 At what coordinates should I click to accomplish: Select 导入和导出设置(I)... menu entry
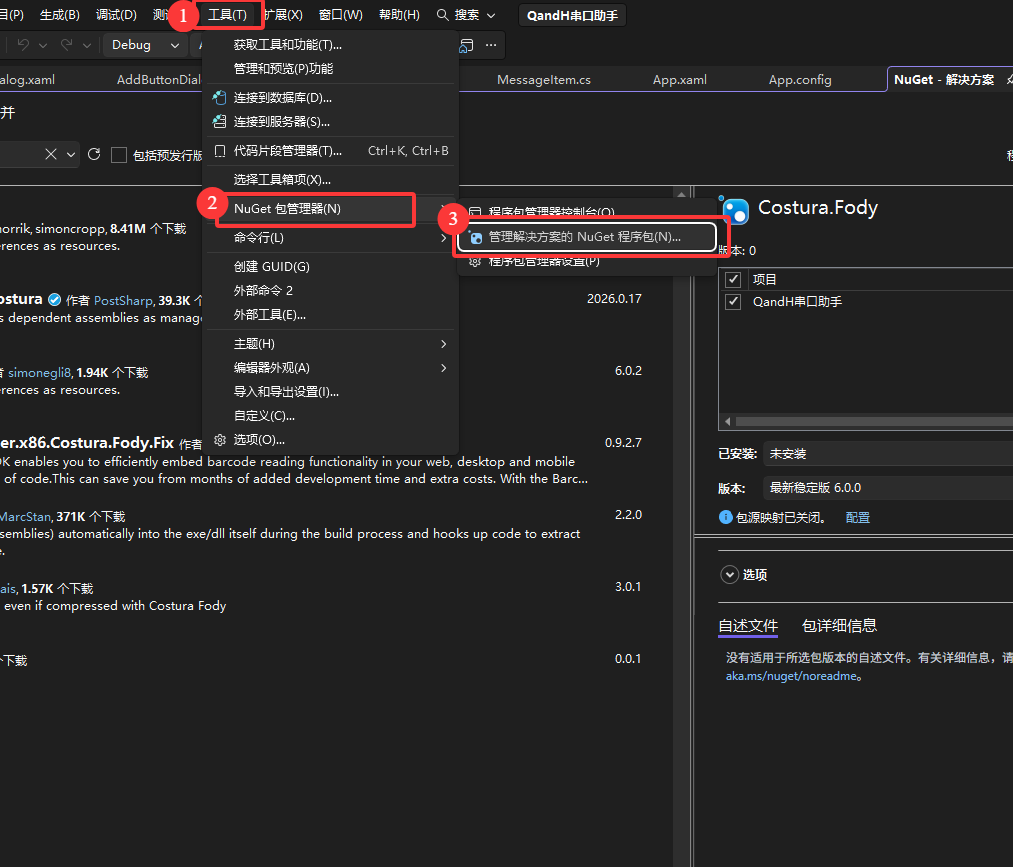(x=329, y=392)
